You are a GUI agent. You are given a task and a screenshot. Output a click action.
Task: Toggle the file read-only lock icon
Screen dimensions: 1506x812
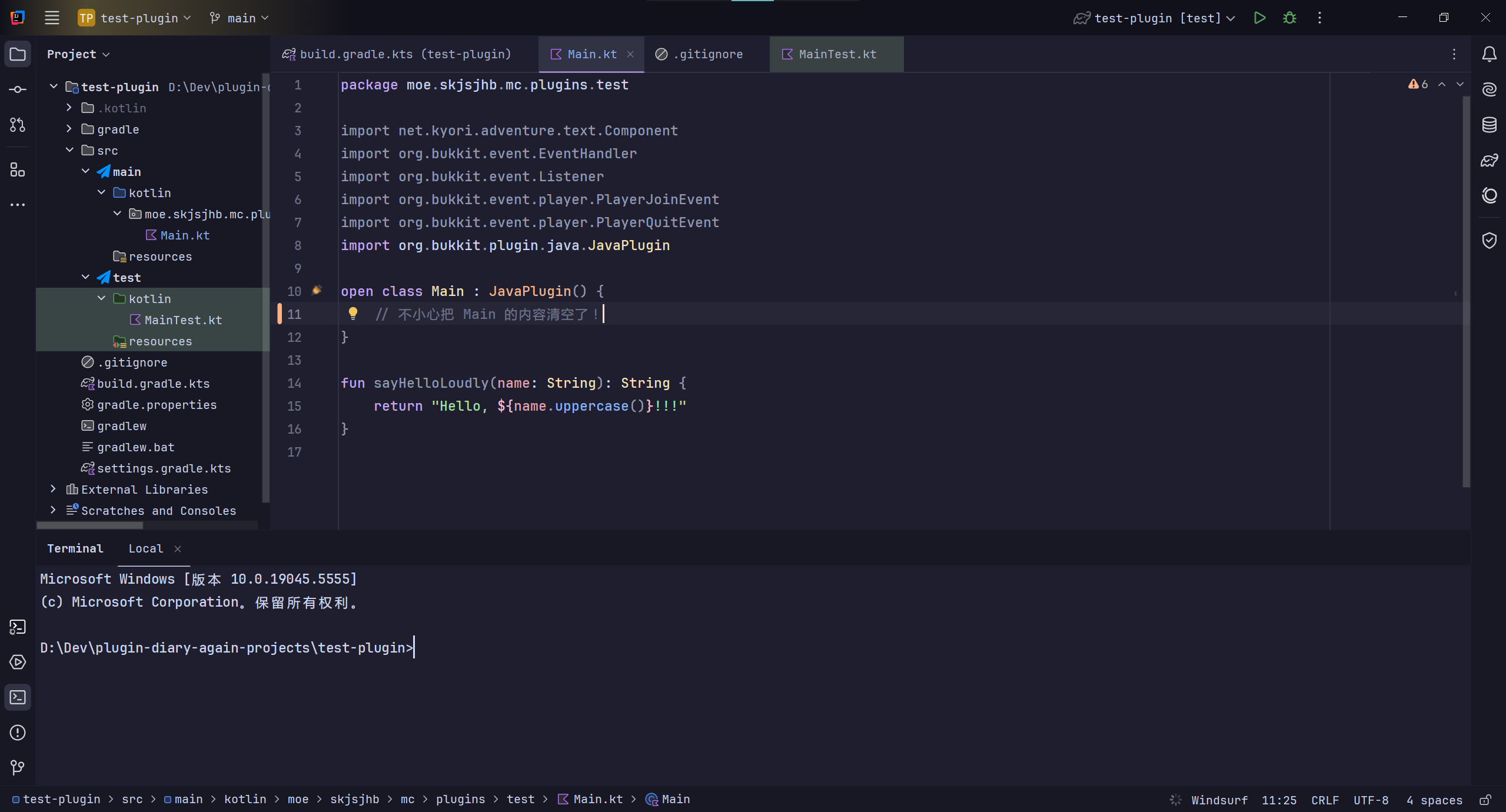[1485, 800]
